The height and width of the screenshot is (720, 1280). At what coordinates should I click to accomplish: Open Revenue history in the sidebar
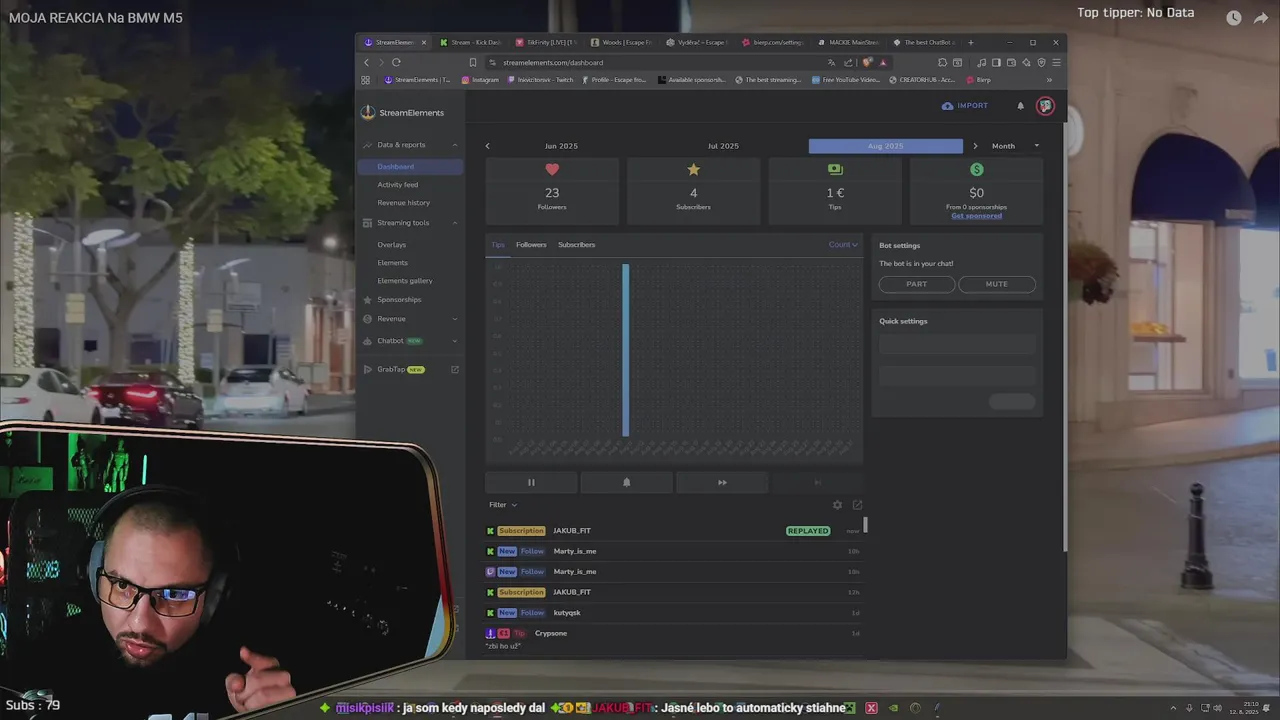point(404,203)
